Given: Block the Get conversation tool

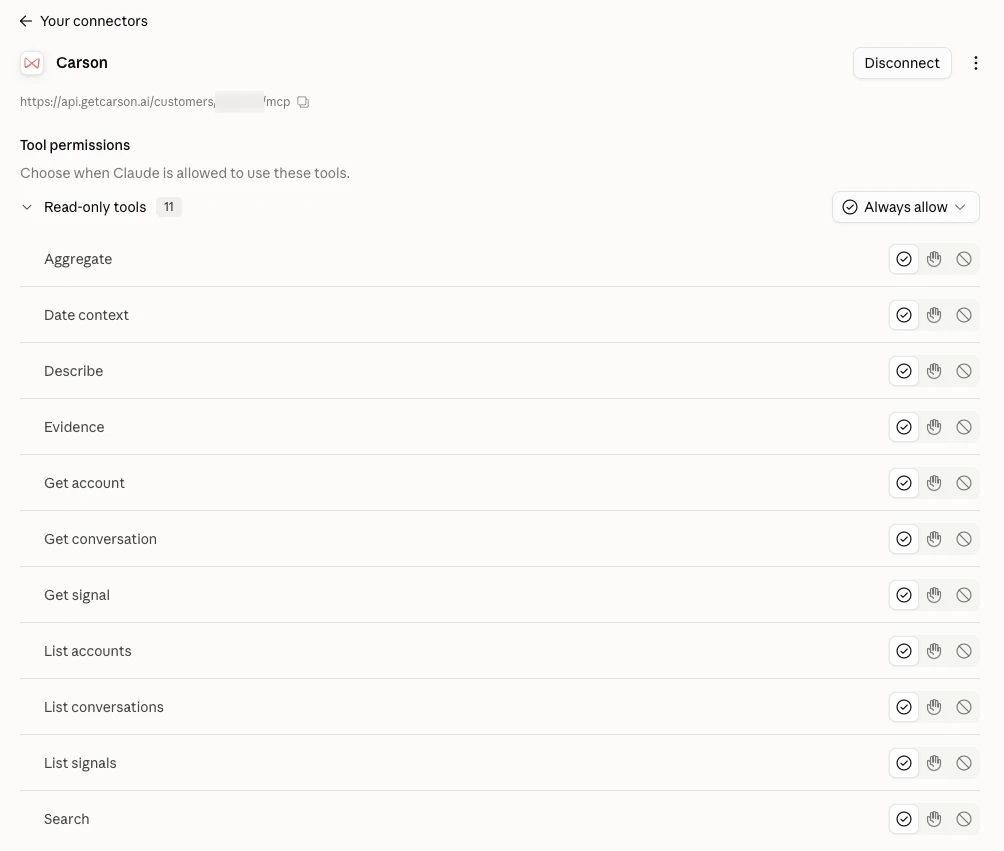Looking at the screenshot, I should click(964, 539).
